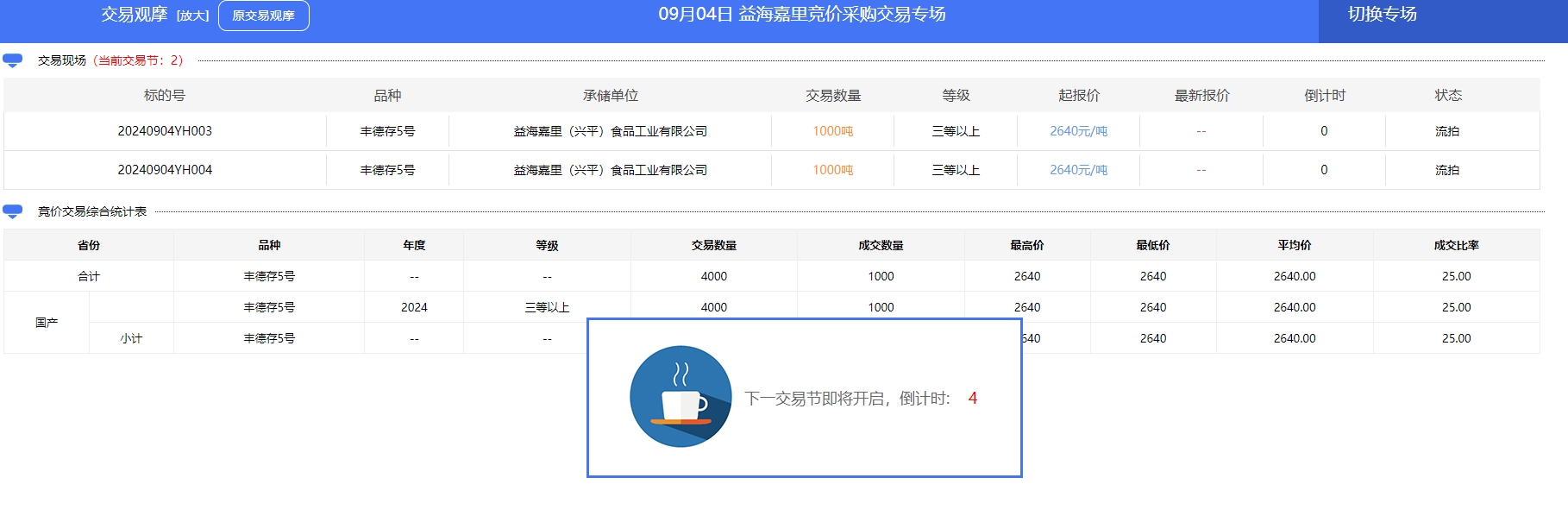Click the 交易观摩 heading
1568x522 pixels.
135,15
